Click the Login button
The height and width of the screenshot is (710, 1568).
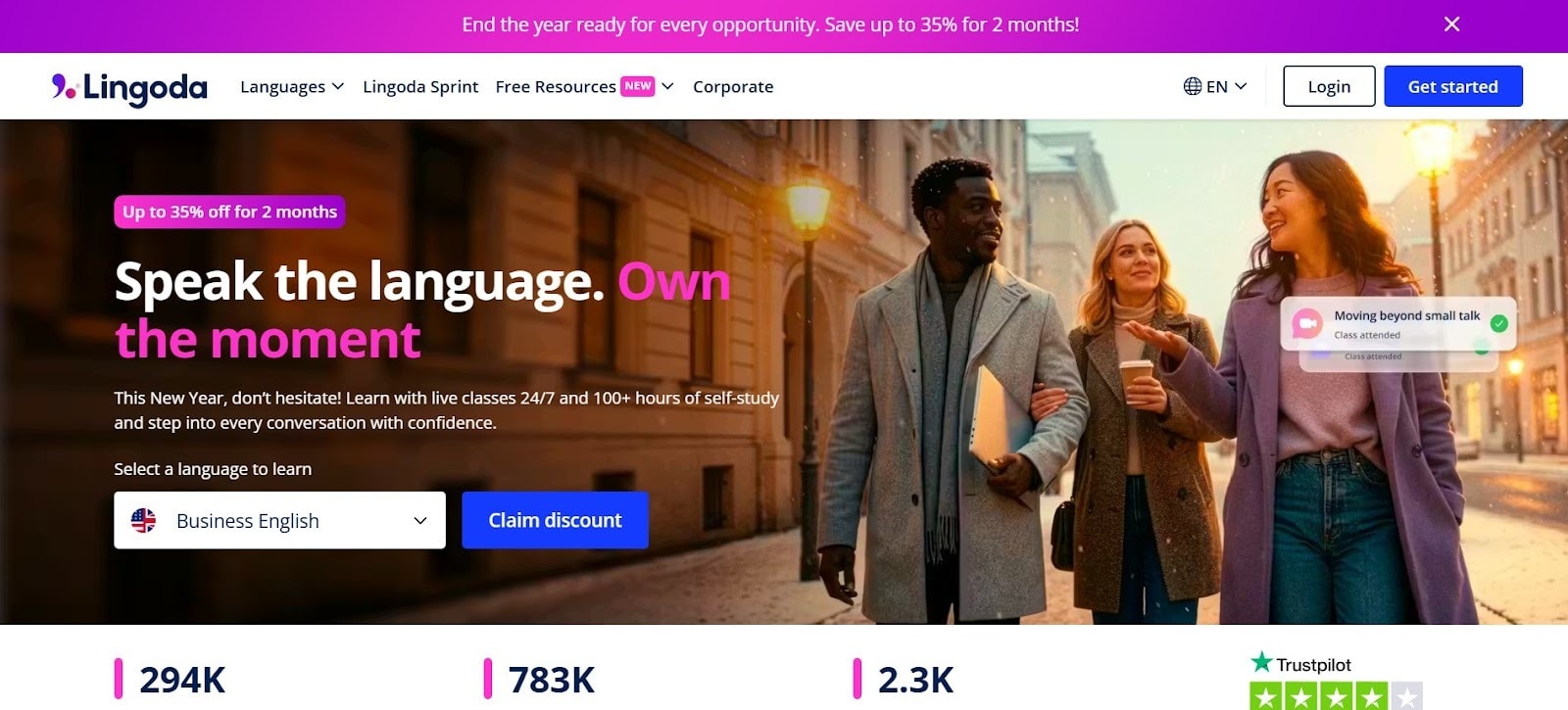(1329, 86)
